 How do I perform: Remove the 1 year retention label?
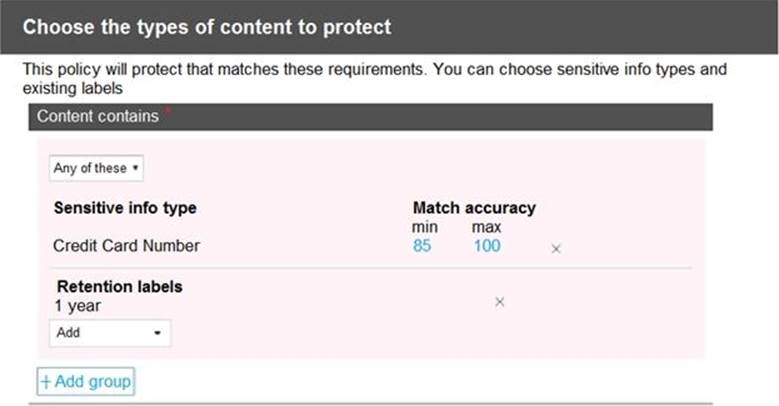coord(500,301)
